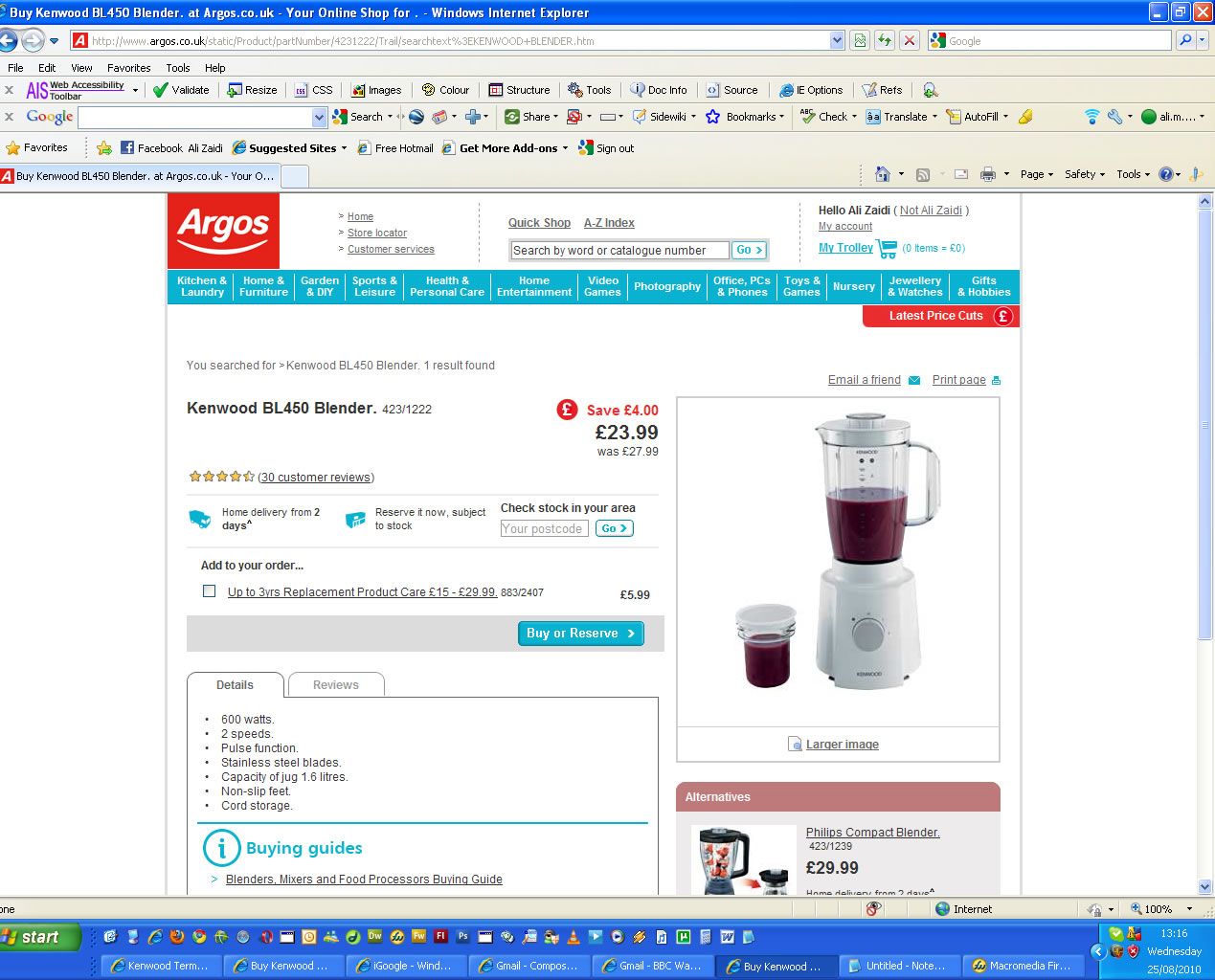Tick the Replacement Product Care checkbox
1215x980 pixels.
[209, 591]
